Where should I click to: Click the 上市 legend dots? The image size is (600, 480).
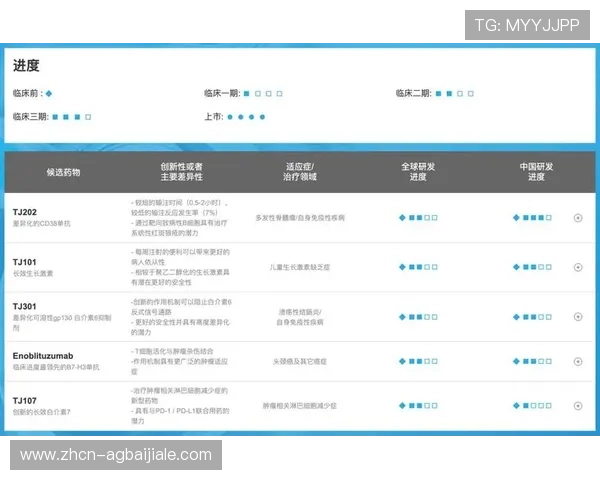tap(246, 117)
